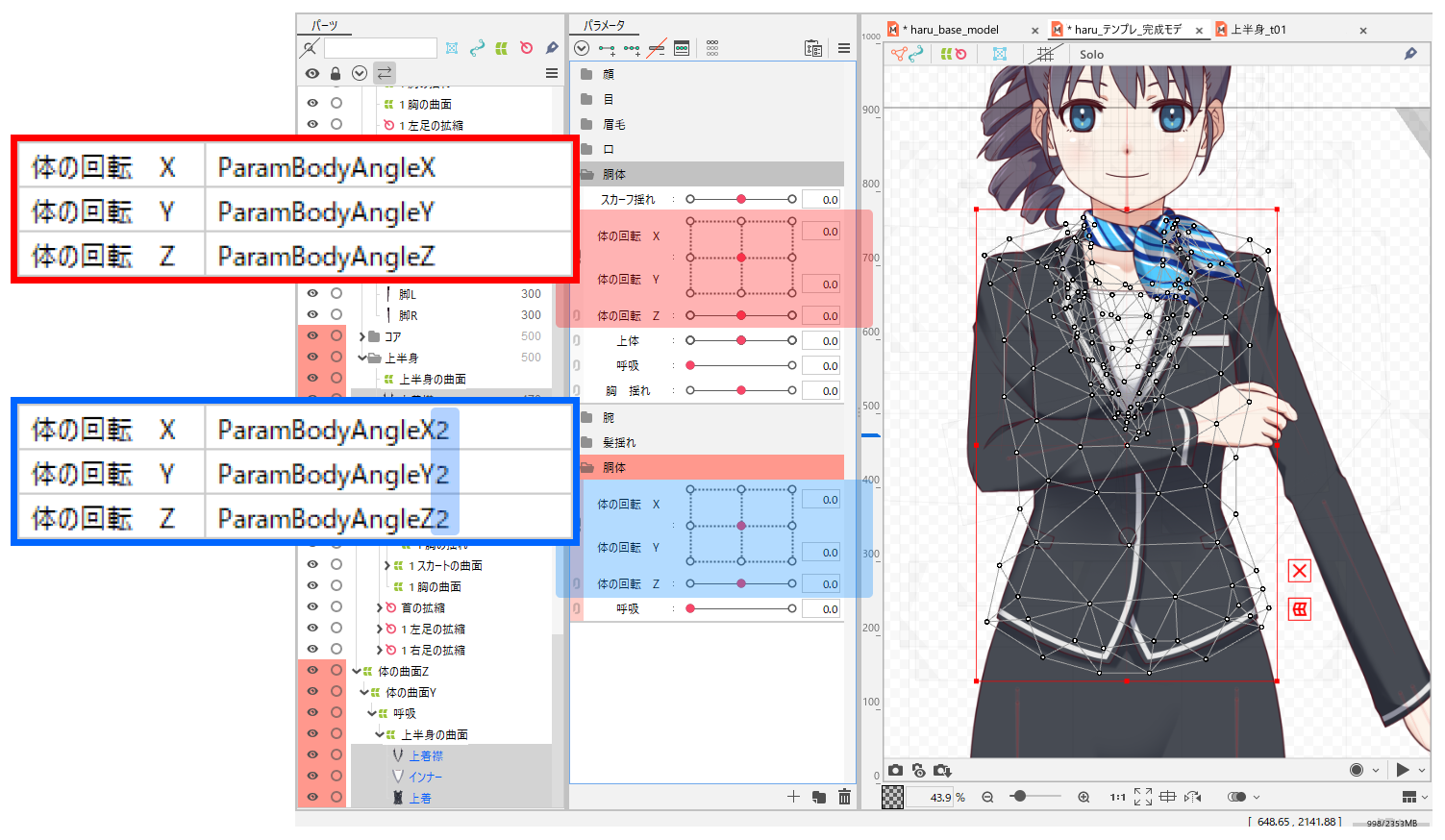Toggle lock circle for 1 左足の拡縮 top row

pos(336,125)
